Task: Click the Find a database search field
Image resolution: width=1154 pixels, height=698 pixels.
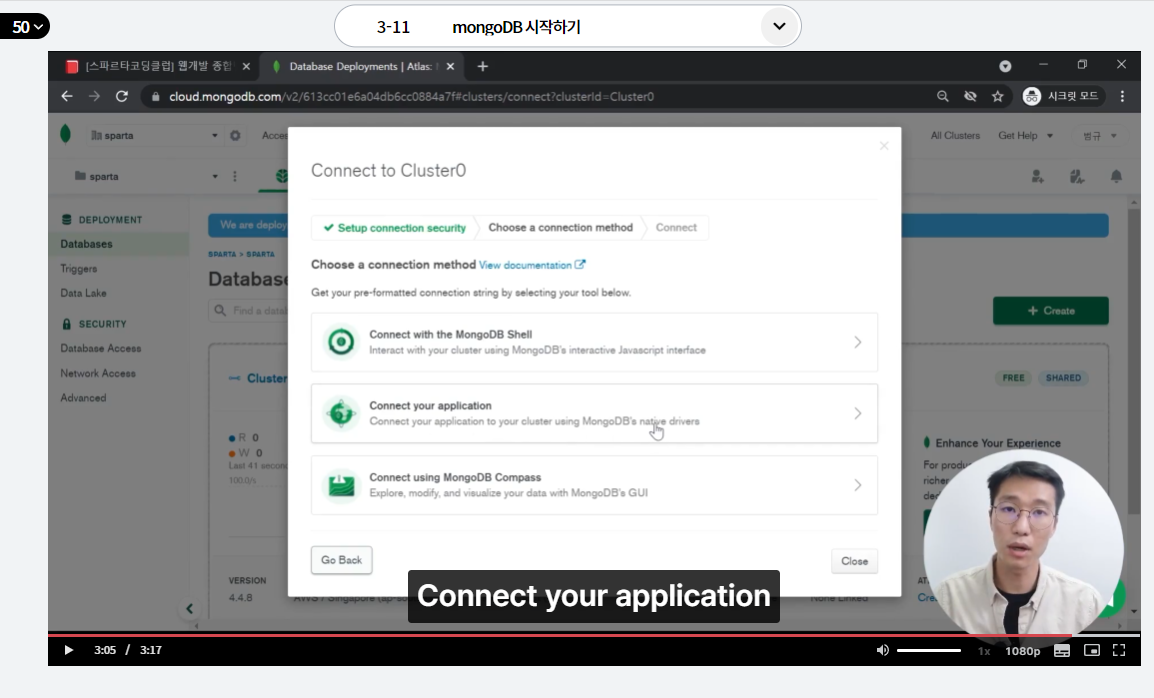Action: tap(250, 311)
